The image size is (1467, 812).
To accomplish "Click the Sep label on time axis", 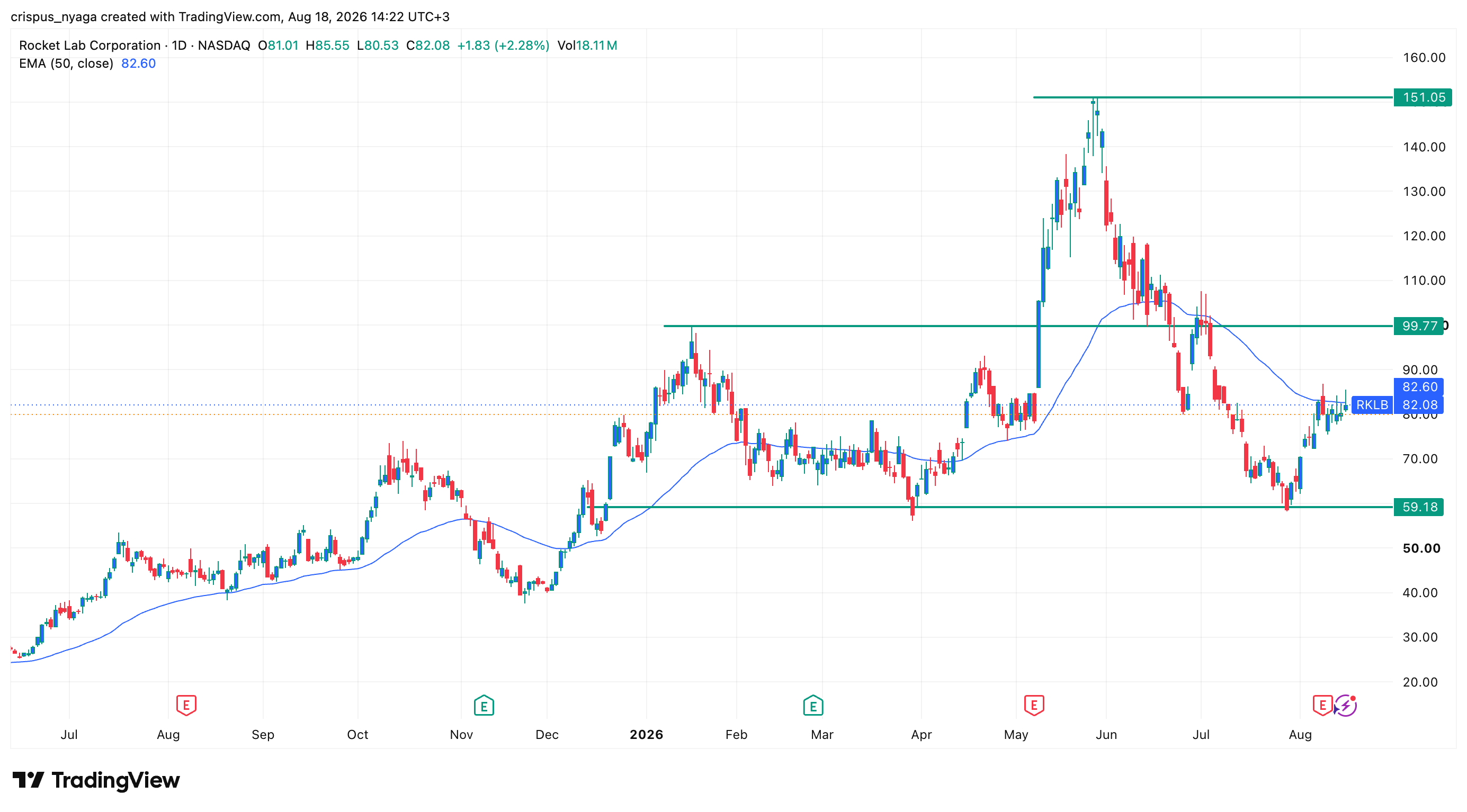I will tap(263, 735).
